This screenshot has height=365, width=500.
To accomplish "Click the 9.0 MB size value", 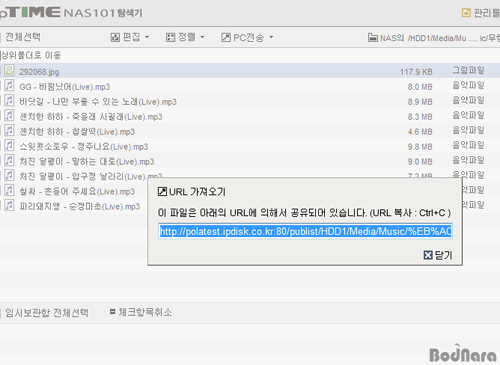I will [420, 162].
